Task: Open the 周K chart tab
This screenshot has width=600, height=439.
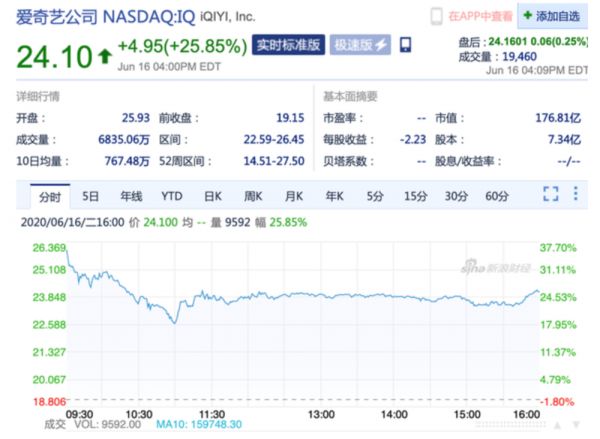Action: pyautogui.click(x=253, y=194)
